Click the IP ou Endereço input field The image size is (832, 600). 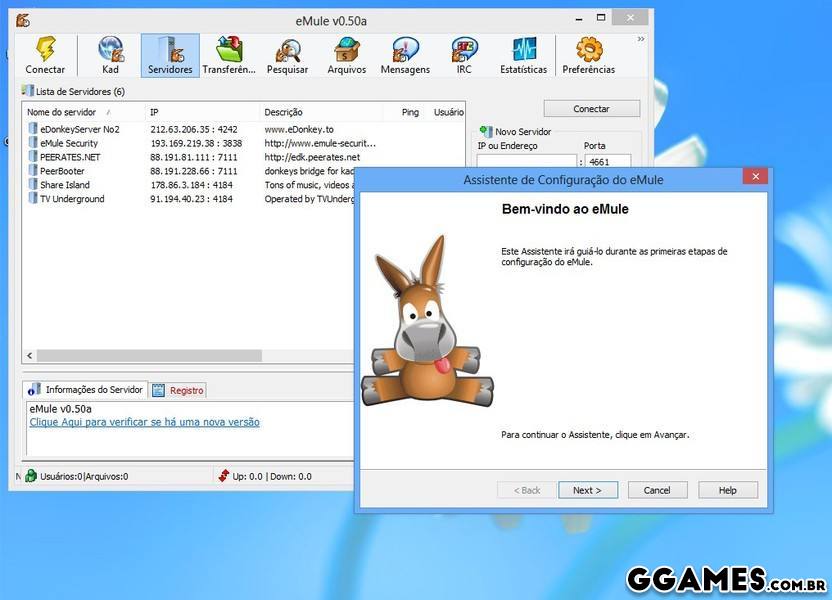527,162
